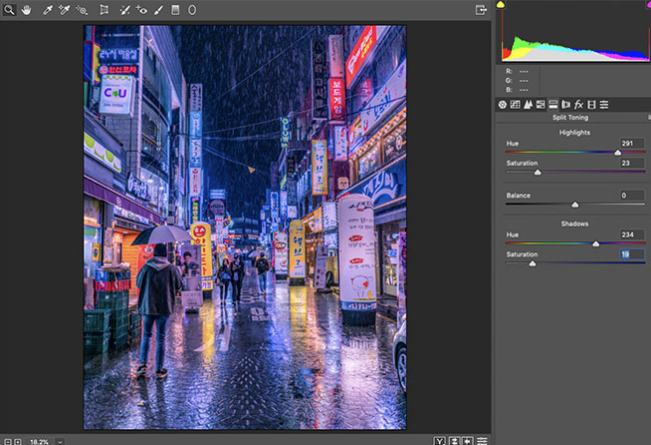
Task: Select the Color Sampler tool
Action: (x=64, y=10)
